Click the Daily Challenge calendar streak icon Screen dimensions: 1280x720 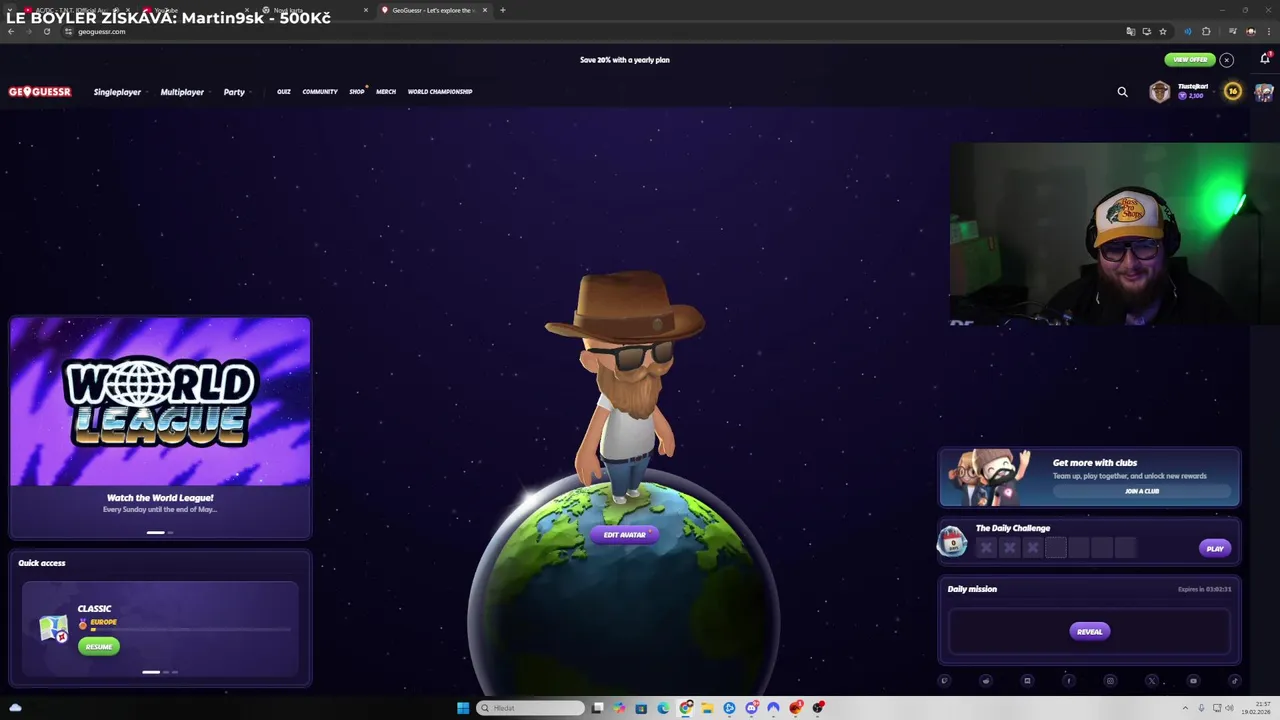[x=952, y=541]
